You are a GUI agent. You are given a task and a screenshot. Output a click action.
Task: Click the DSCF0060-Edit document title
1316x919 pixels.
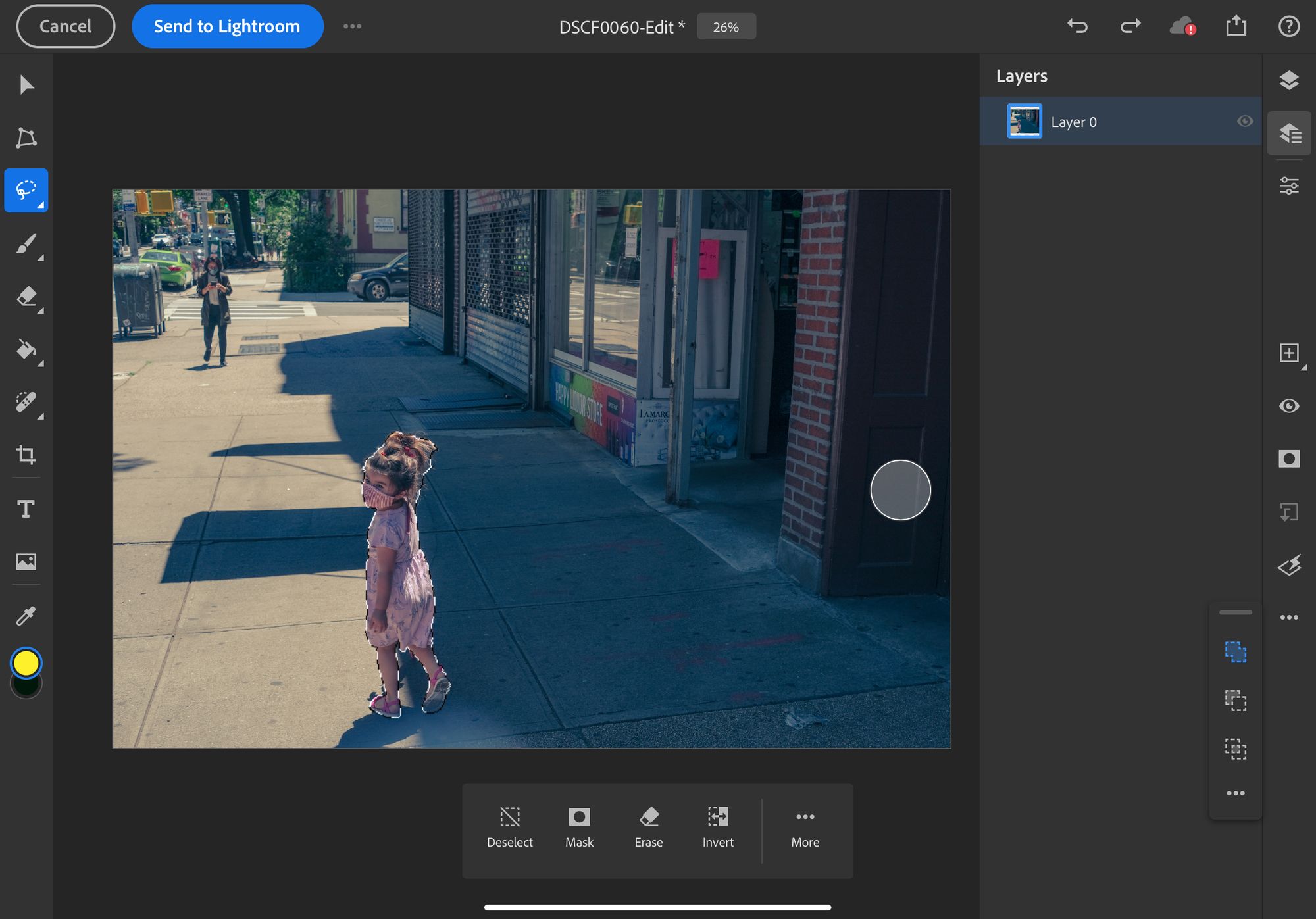coord(622,27)
